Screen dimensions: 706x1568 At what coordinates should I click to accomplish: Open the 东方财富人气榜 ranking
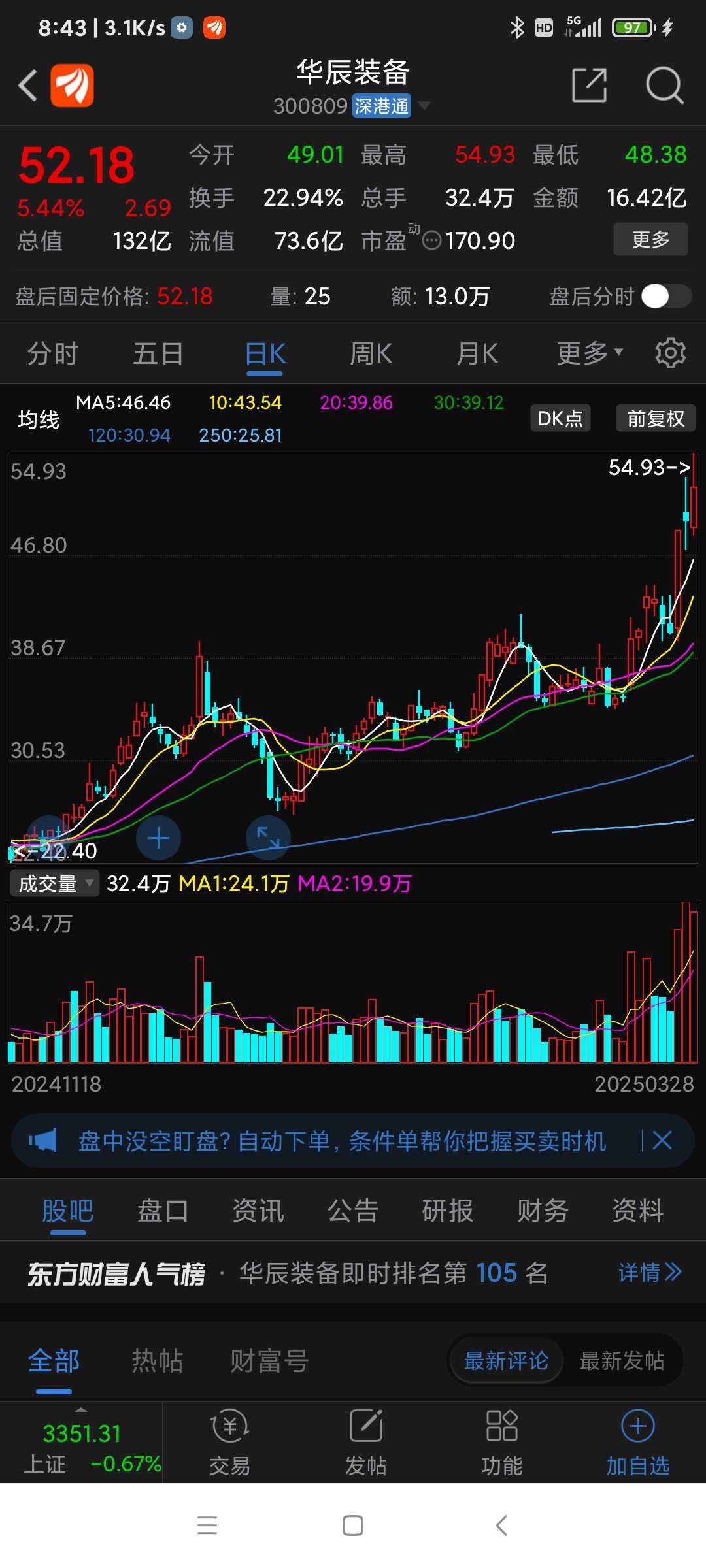pyautogui.click(x=116, y=1273)
